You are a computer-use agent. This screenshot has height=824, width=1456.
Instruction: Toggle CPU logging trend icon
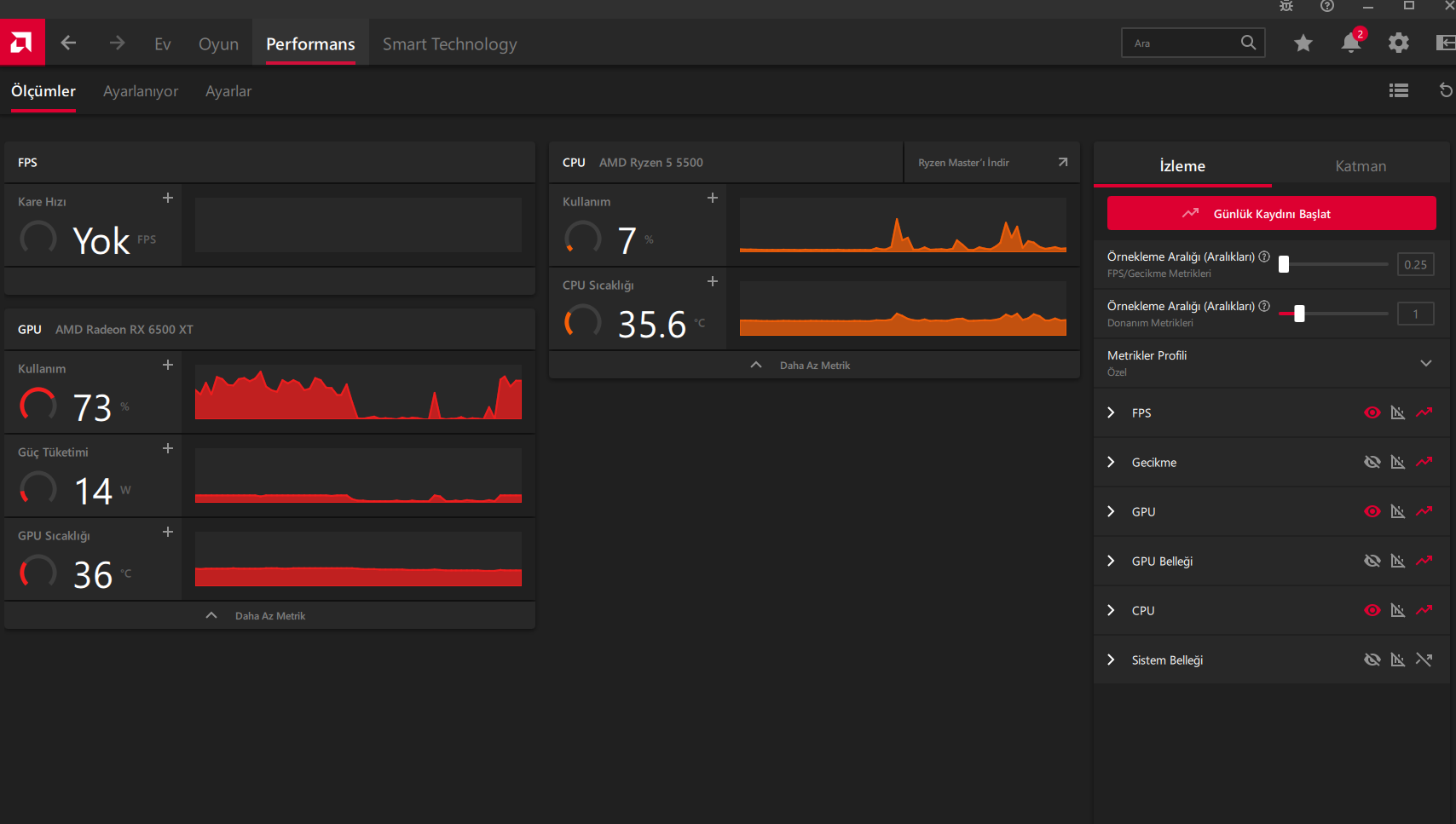pyautogui.click(x=1424, y=610)
